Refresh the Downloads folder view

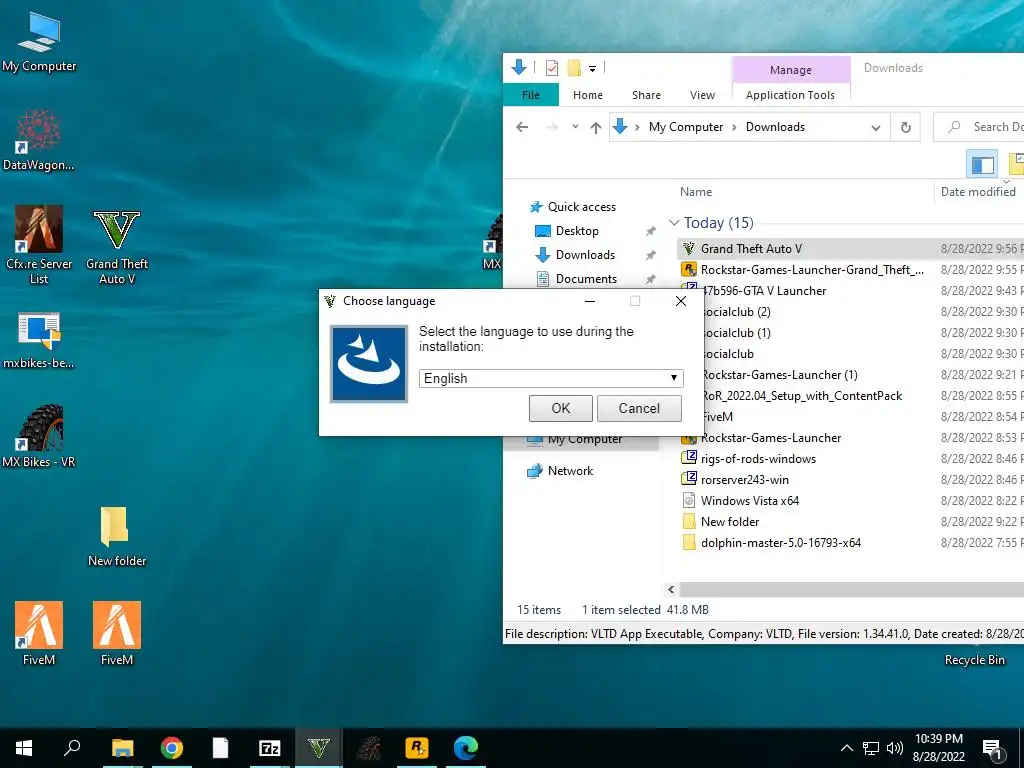pos(906,127)
